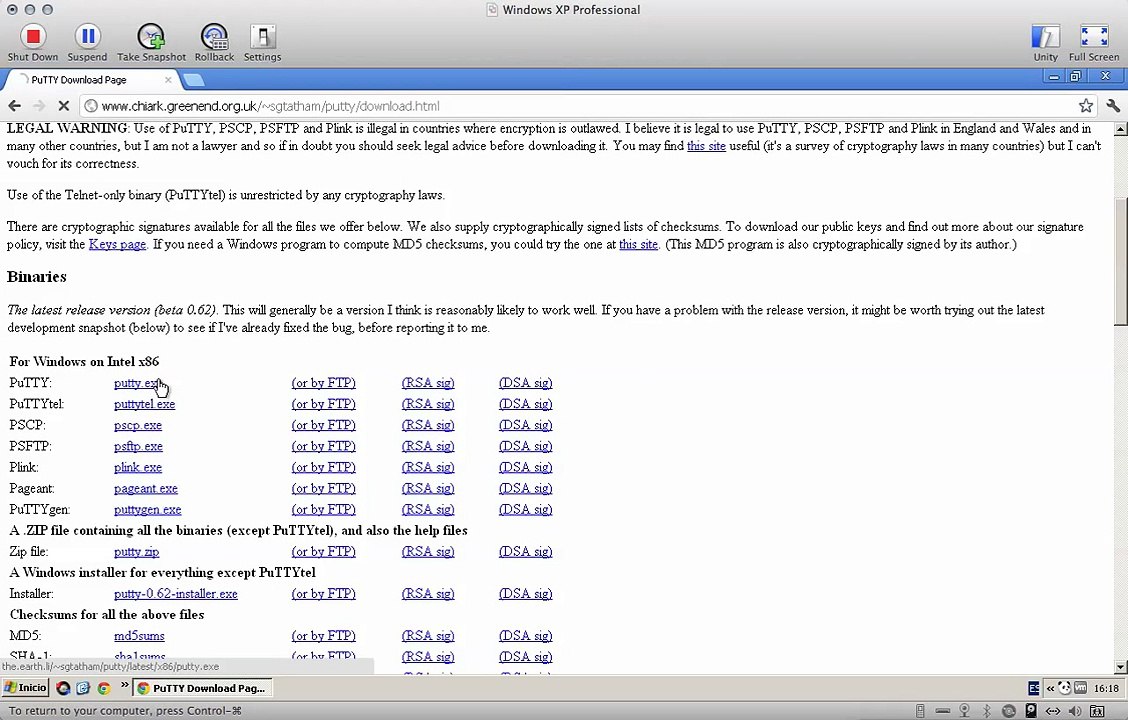Click the psftp.exe link
The height and width of the screenshot is (720, 1128).
pyautogui.click(x=138, y=447)
